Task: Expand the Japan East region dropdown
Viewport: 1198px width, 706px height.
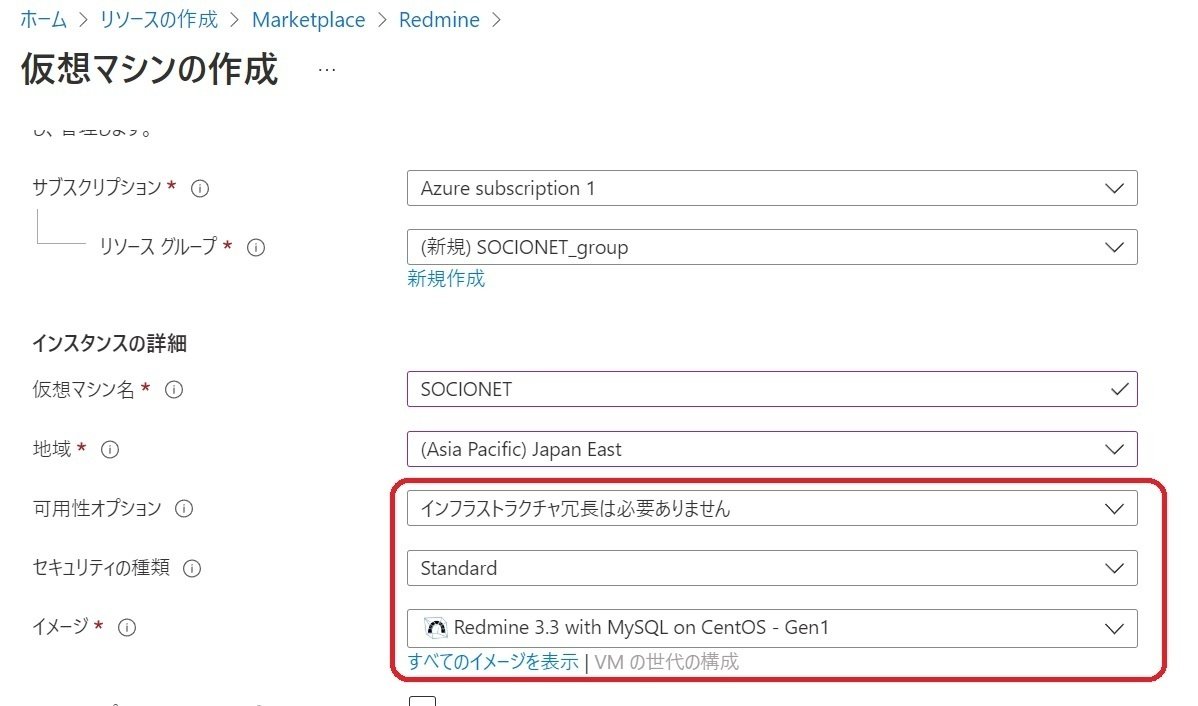Action: (x=771, y=449)
